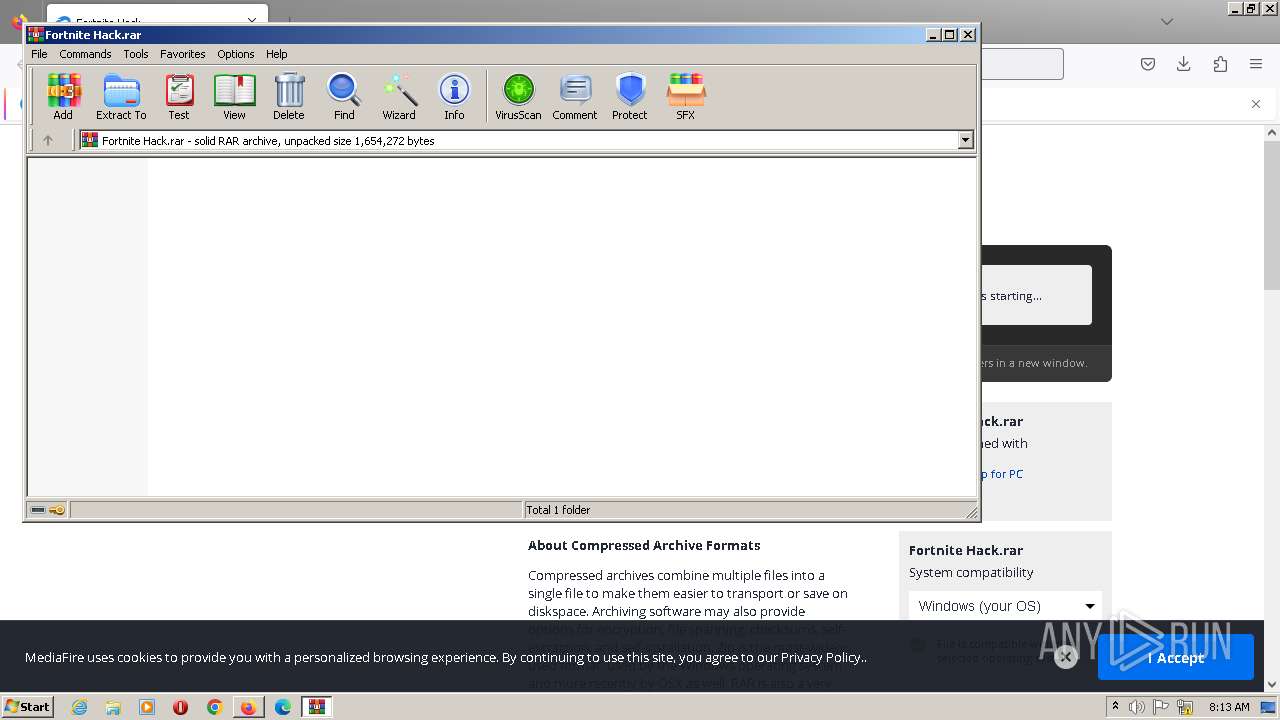Click I Accept cookies button

coord(1176,658)
